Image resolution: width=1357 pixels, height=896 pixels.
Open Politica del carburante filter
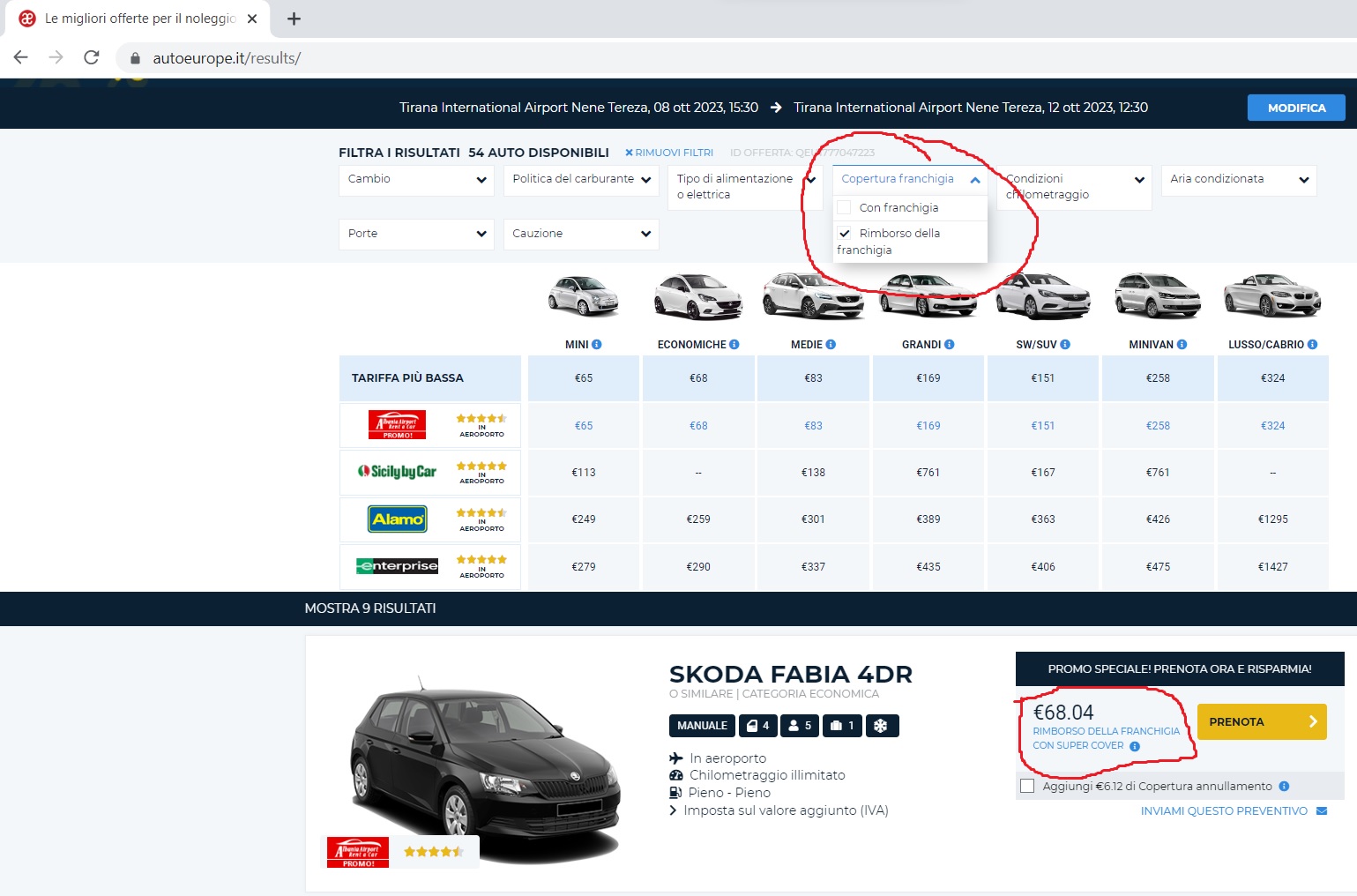(x=581, y=179)
